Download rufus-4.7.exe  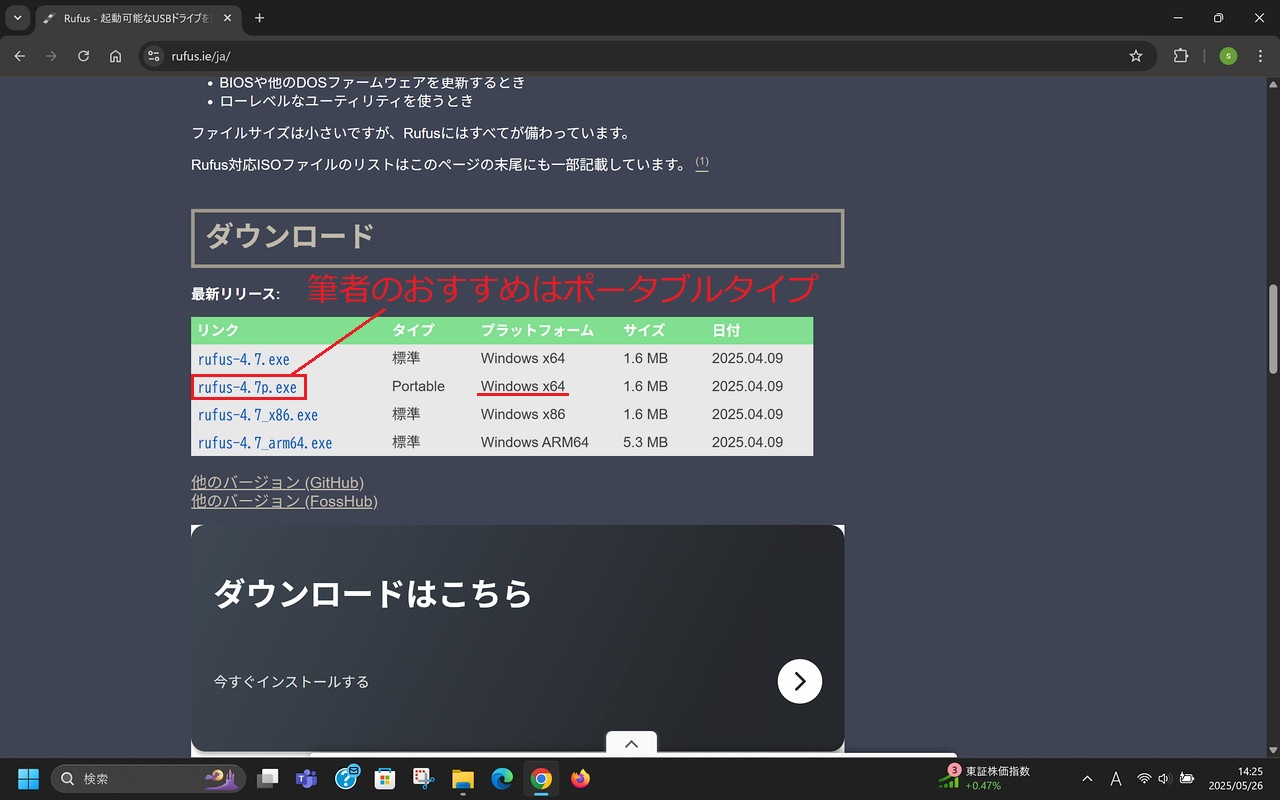click(x=244, y=359)
